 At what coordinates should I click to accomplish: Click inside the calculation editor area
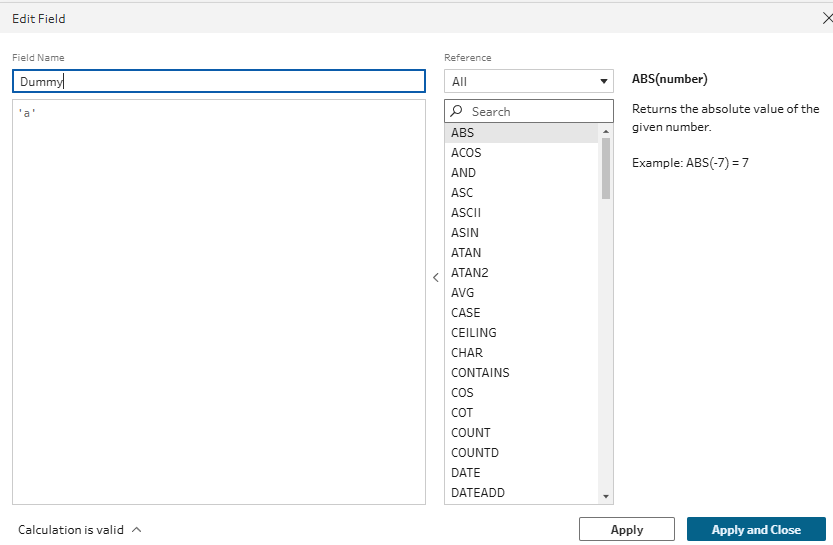point(219,300)
